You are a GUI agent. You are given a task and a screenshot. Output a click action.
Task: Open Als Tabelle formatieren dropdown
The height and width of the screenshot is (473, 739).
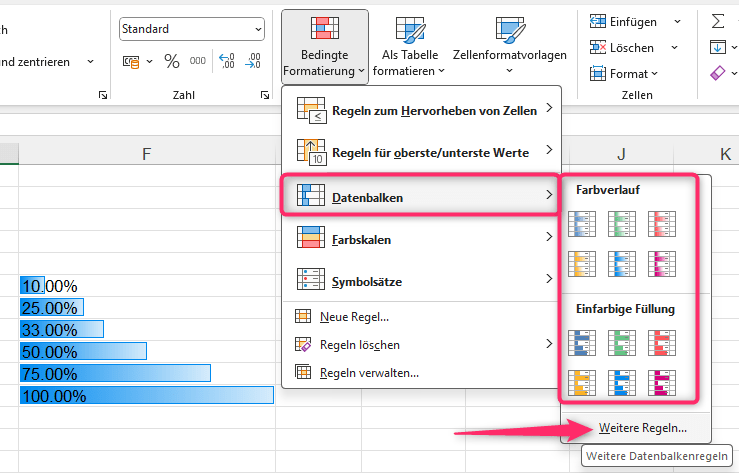click(409, 47)
